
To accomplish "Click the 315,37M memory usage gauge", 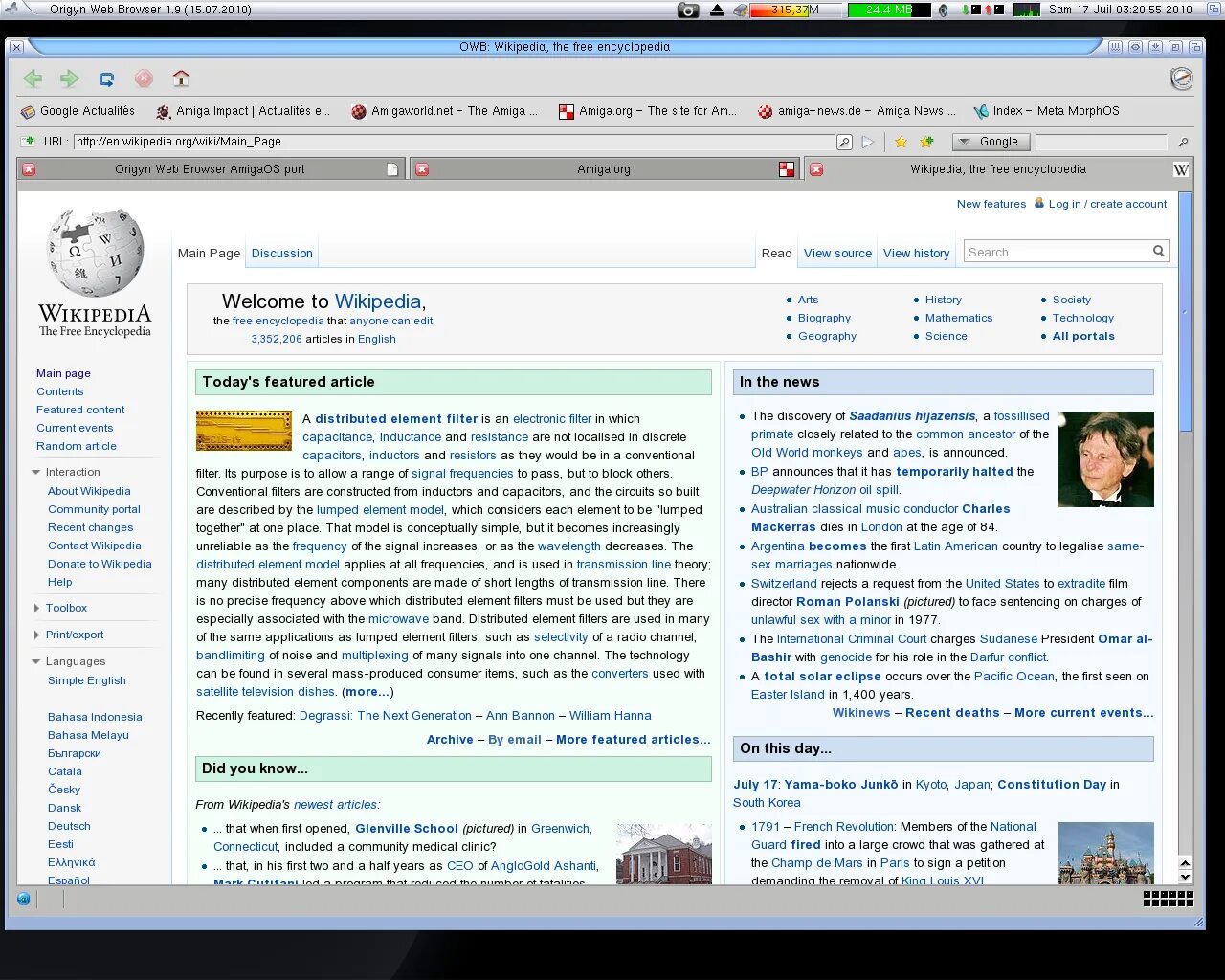I will click(794, 10).
